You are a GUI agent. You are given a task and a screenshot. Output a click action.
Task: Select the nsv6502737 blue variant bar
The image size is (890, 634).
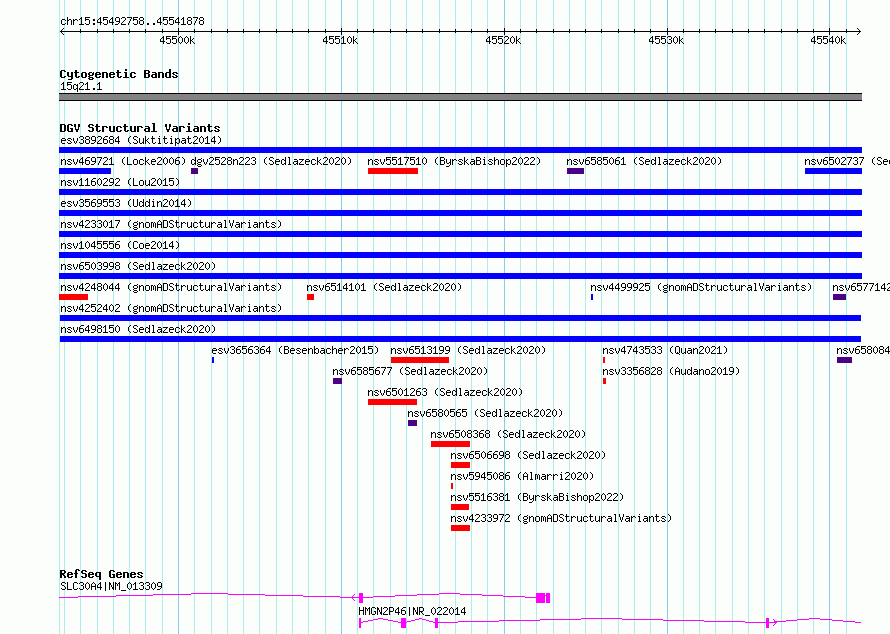(833, 171)
